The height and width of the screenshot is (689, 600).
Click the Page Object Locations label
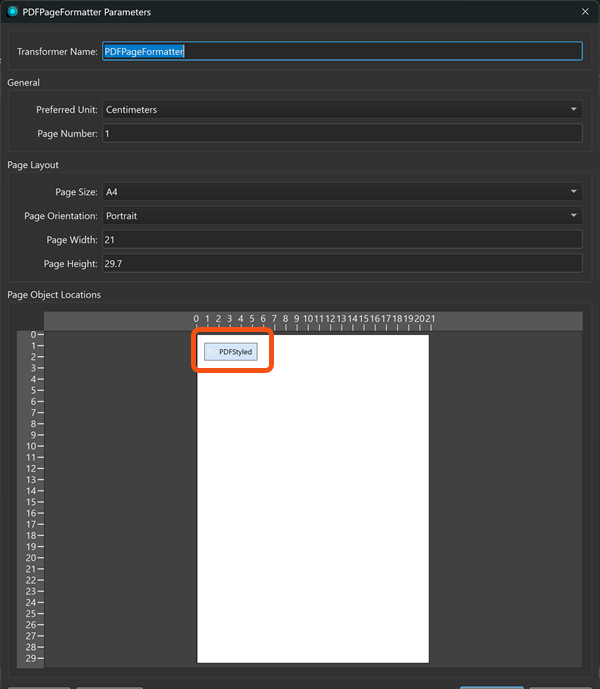[x=54, y=295]
